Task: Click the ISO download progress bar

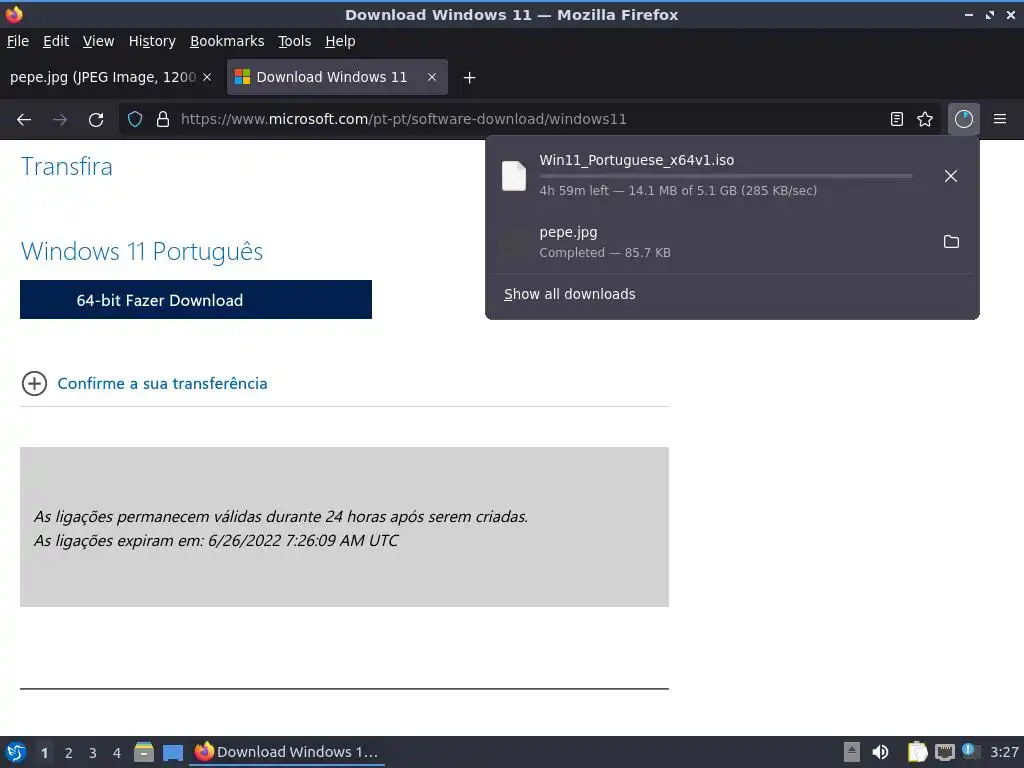Action: pos(726,176)
